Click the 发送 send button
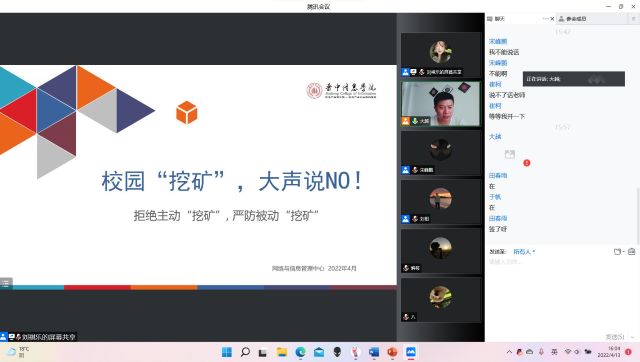 point(615,337)
